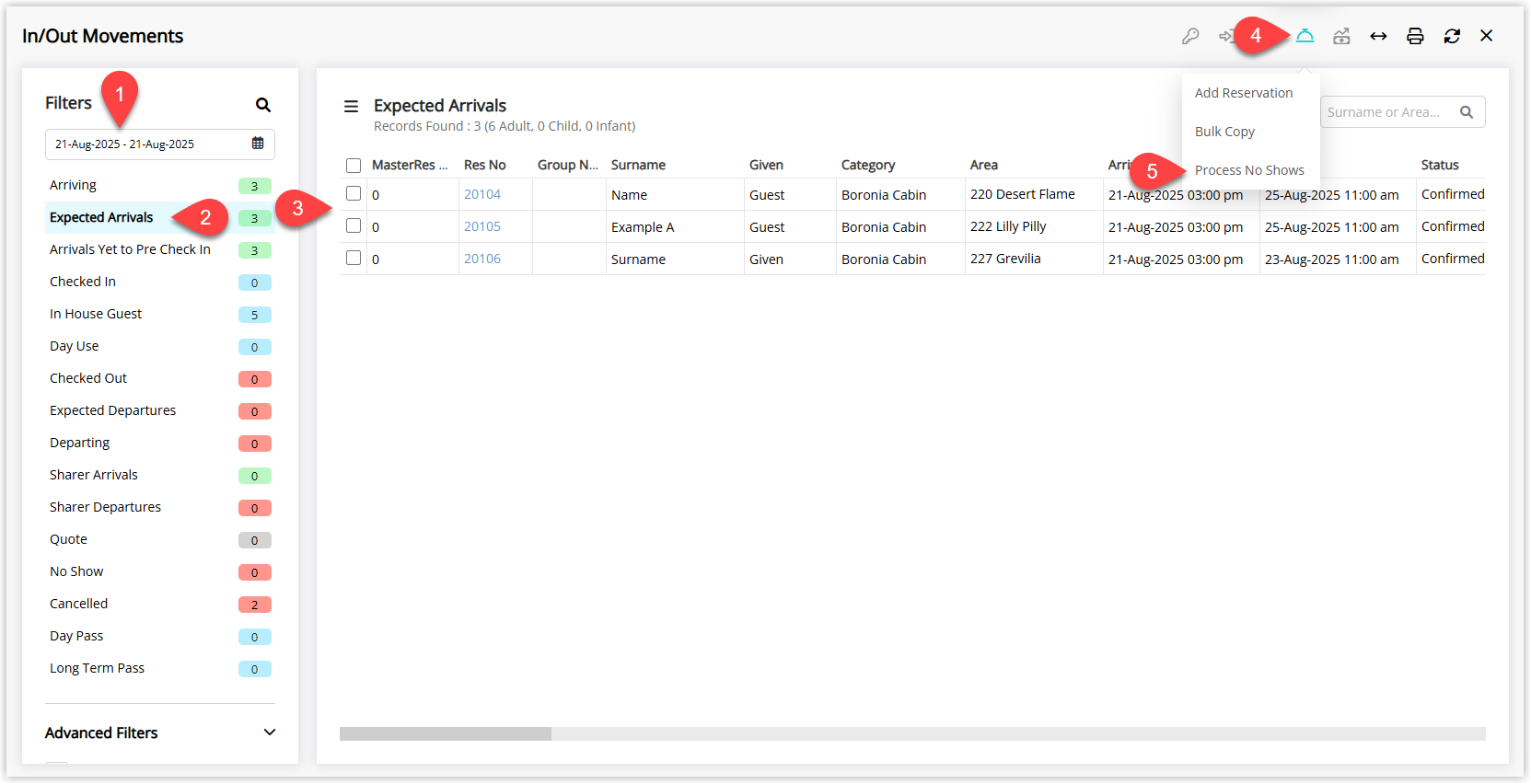Tick checkbox for reservation 20104
The image size is (1531, 784).
click(354, 193)
